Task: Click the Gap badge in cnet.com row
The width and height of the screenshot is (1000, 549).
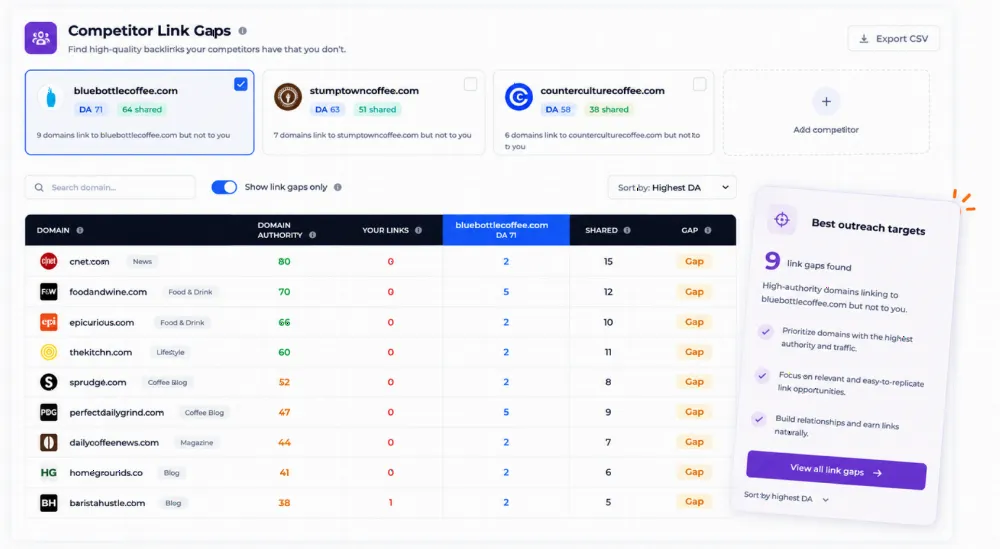Action: coord(694,261)
